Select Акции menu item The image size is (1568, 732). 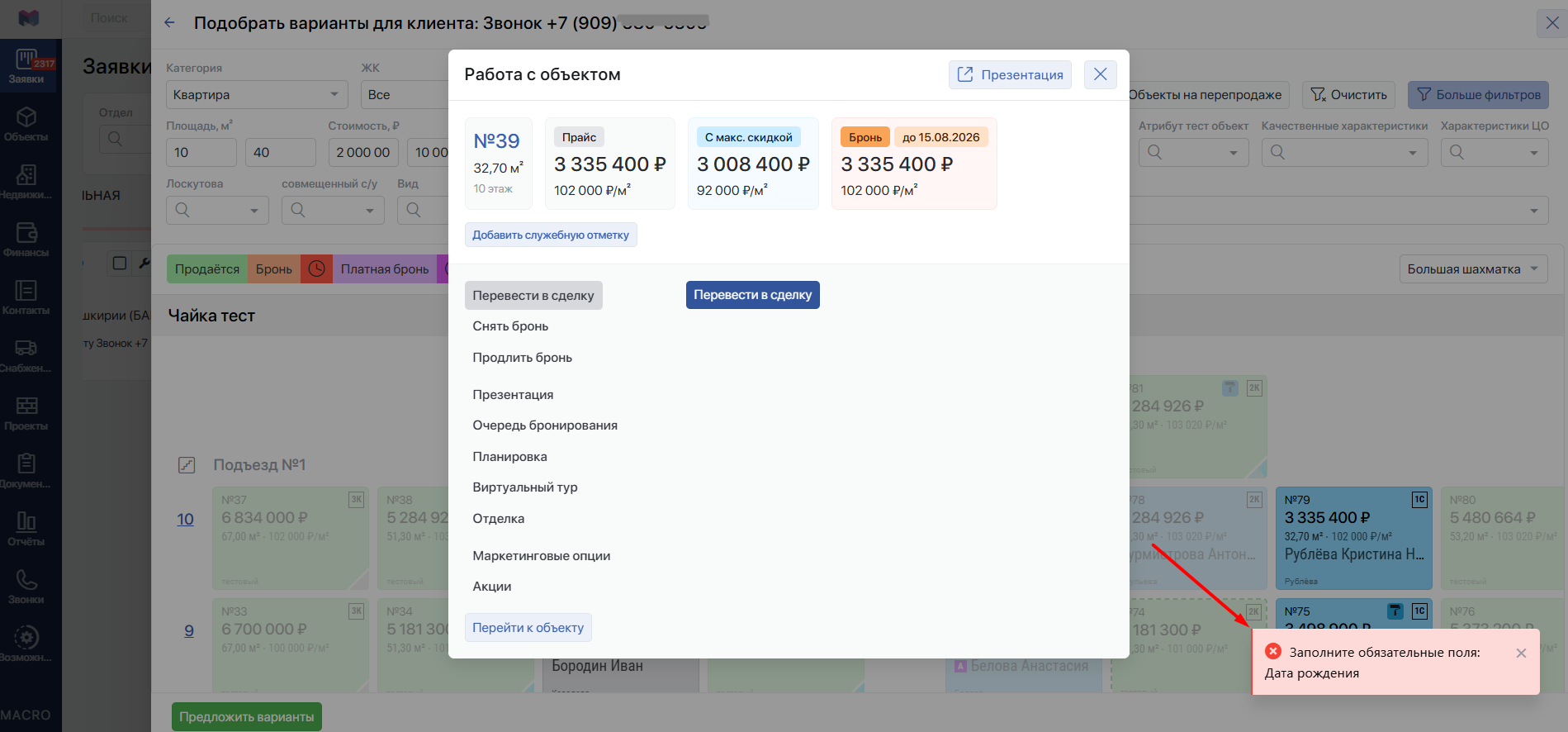[492, 587]
